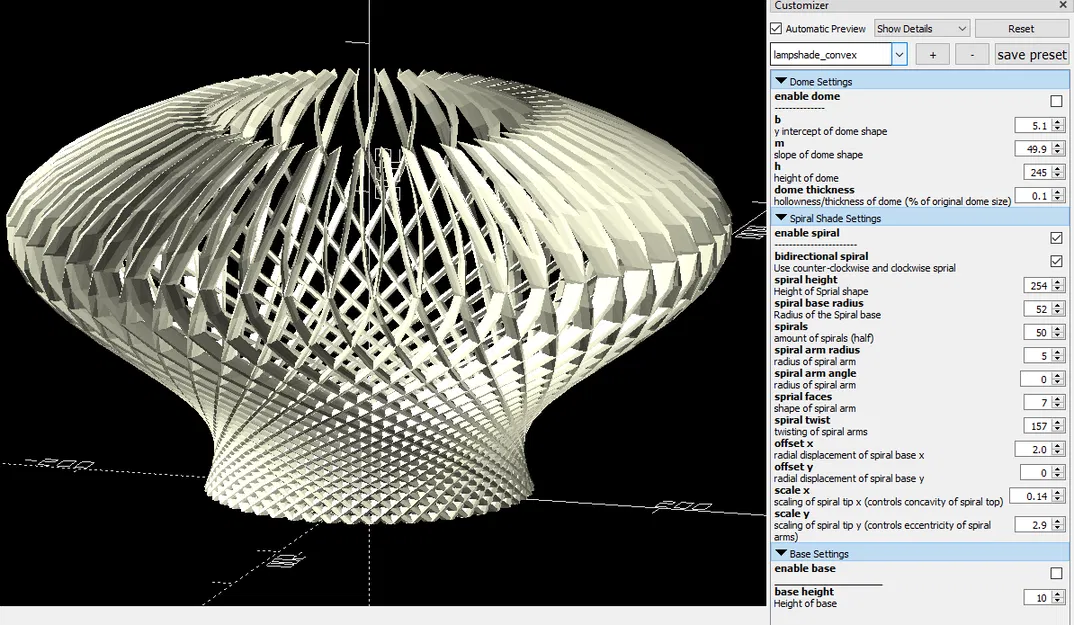Open the Show Details dropdown
Screen dimensions: 1074x625
point(921,28)
